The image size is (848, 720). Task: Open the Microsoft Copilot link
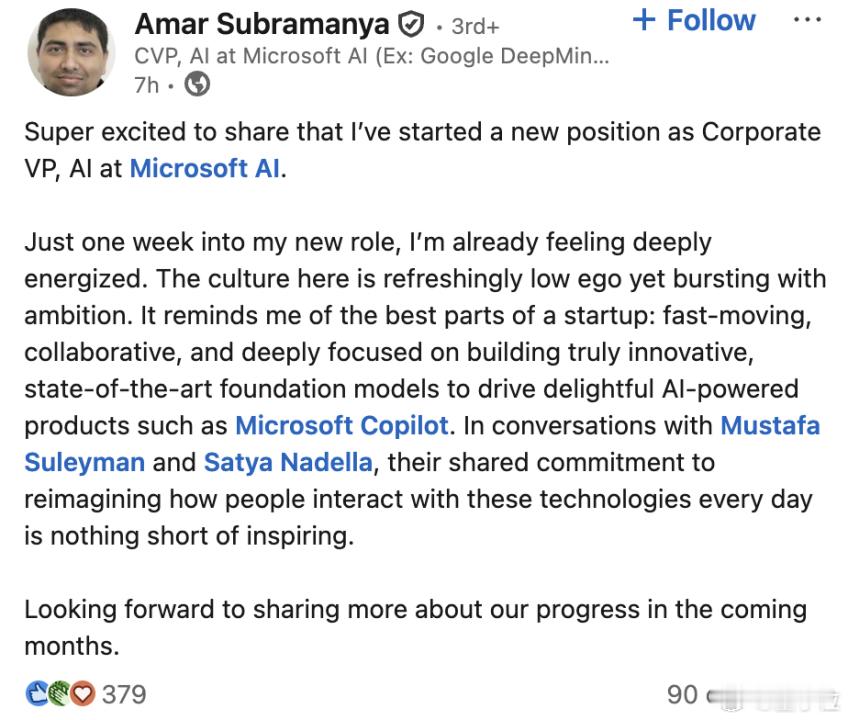(342, 426)
